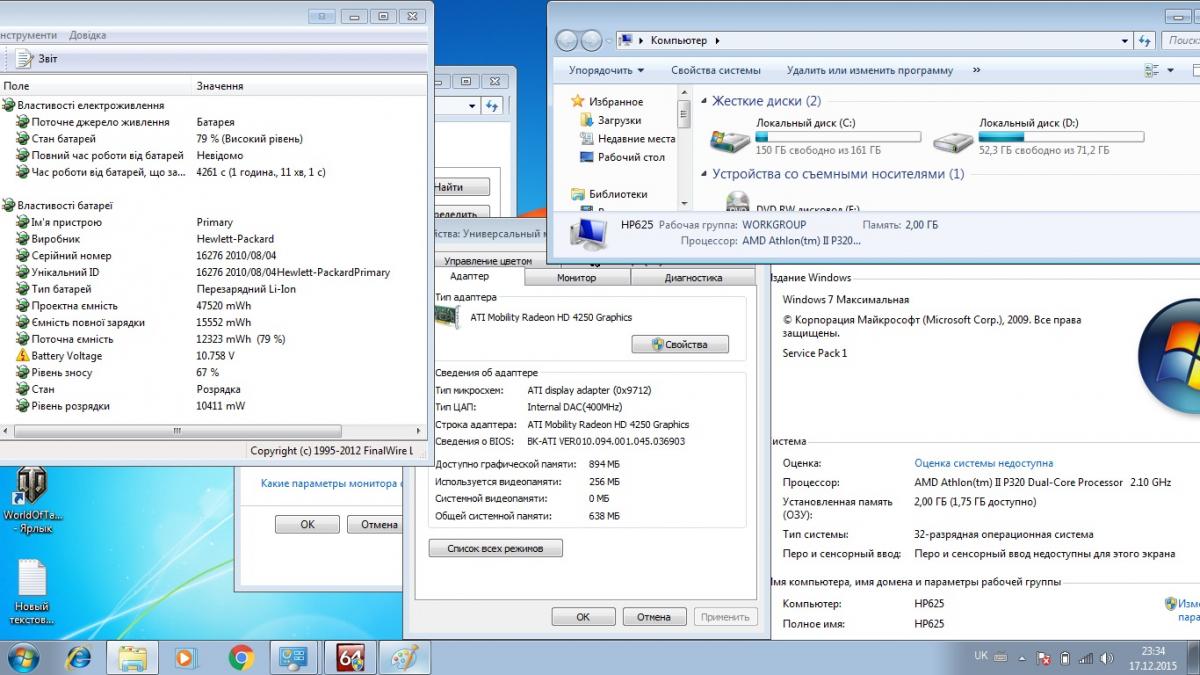Open Windows Explorer from the taskbar
Viewport: 1200px width, 675px height.
[x=133, y=657]
